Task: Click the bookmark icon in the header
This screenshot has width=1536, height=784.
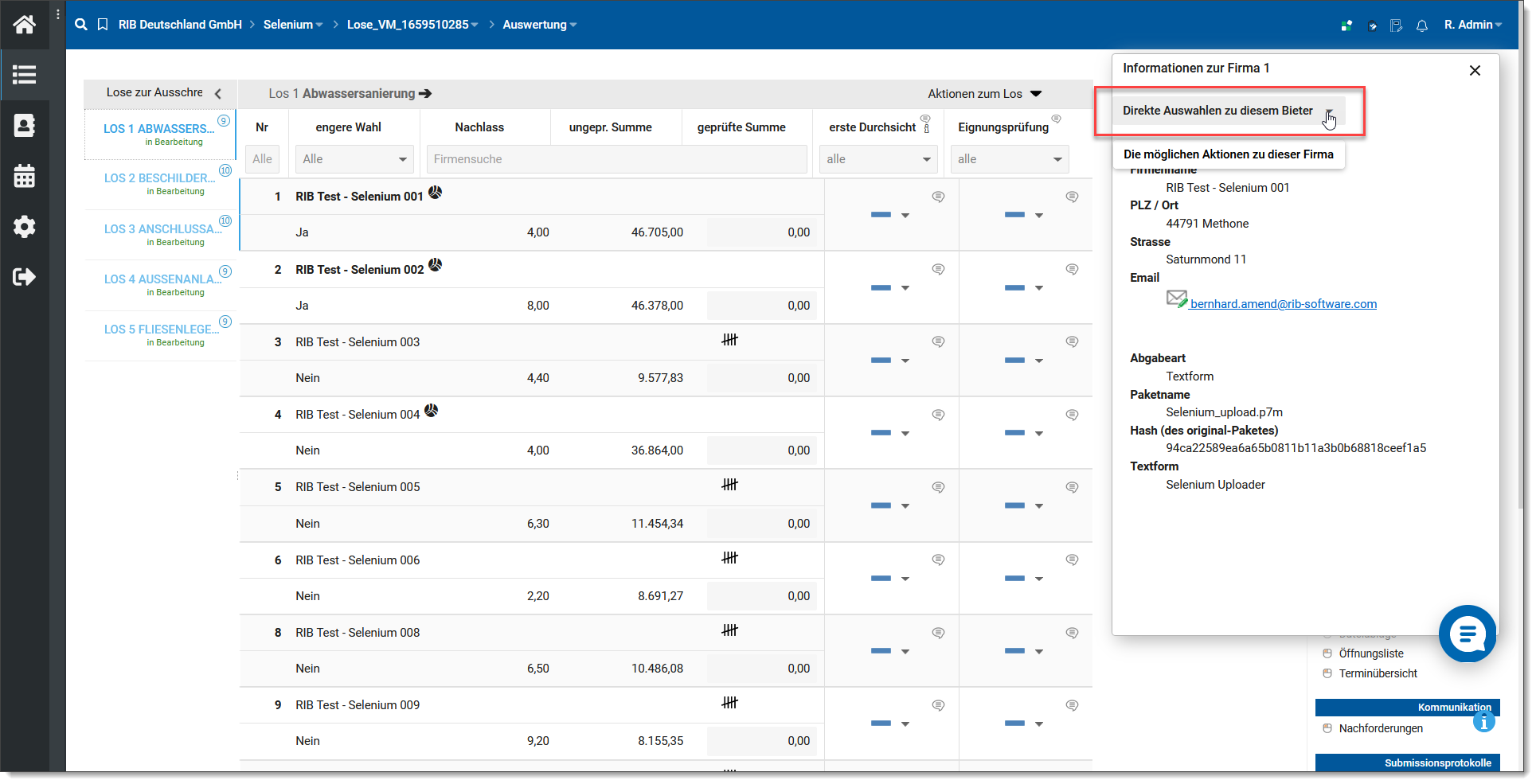Action: 103,25
